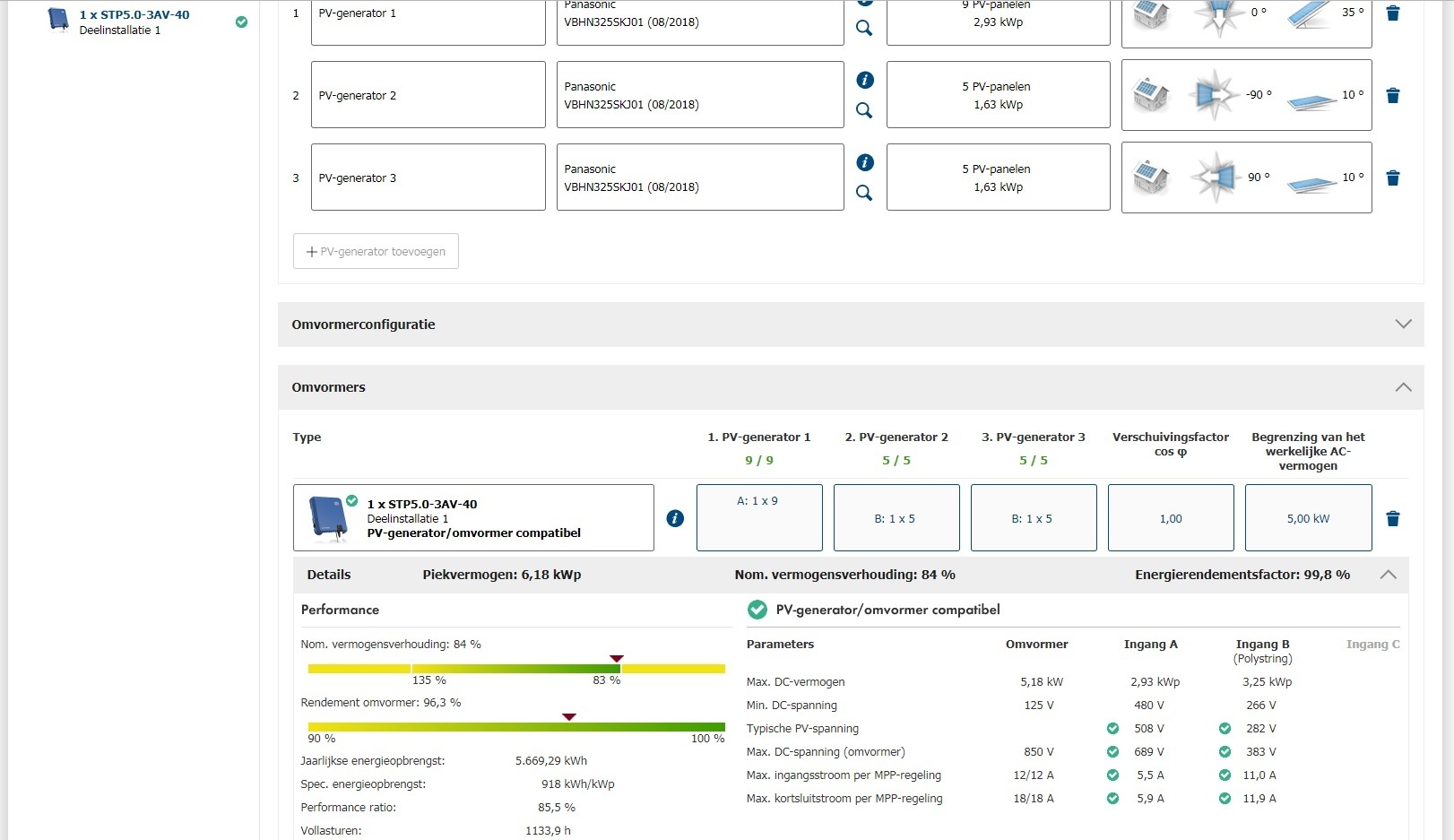Click the Vollasturen 1133,9 h value
Screen dimensions: 1454x840
click(548, 831)
